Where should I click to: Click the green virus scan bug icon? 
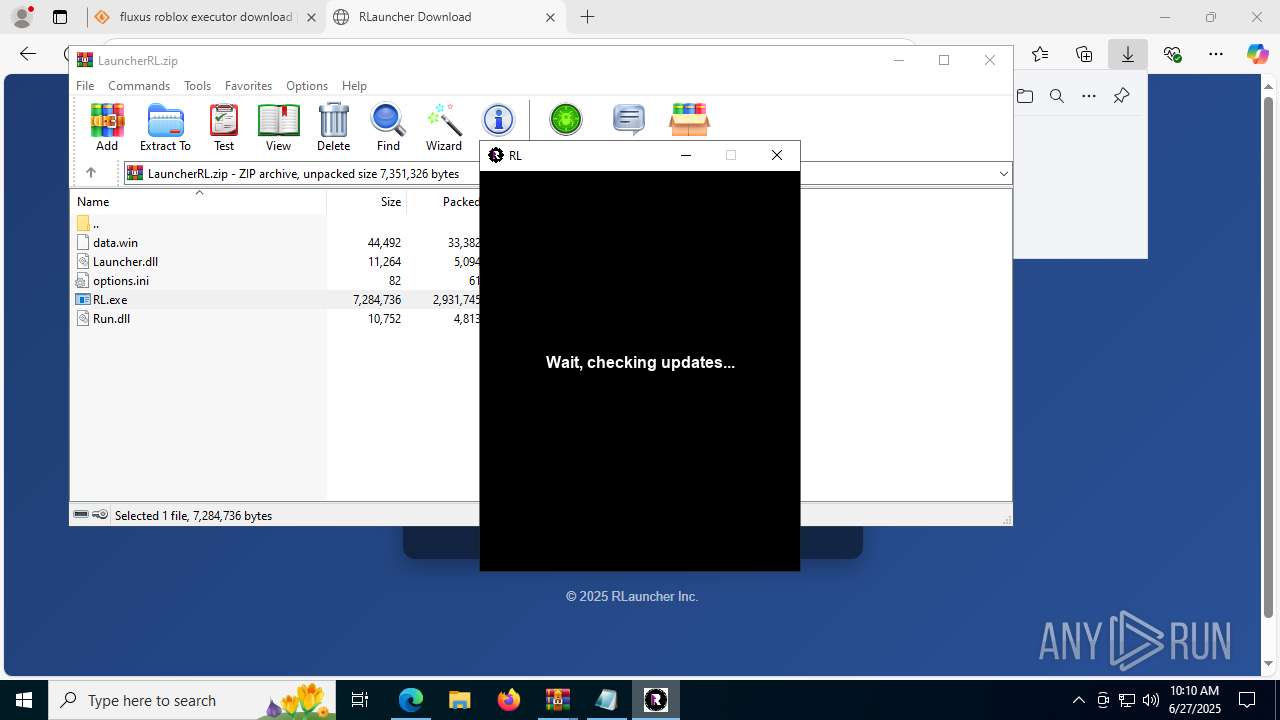coord(566,120)
